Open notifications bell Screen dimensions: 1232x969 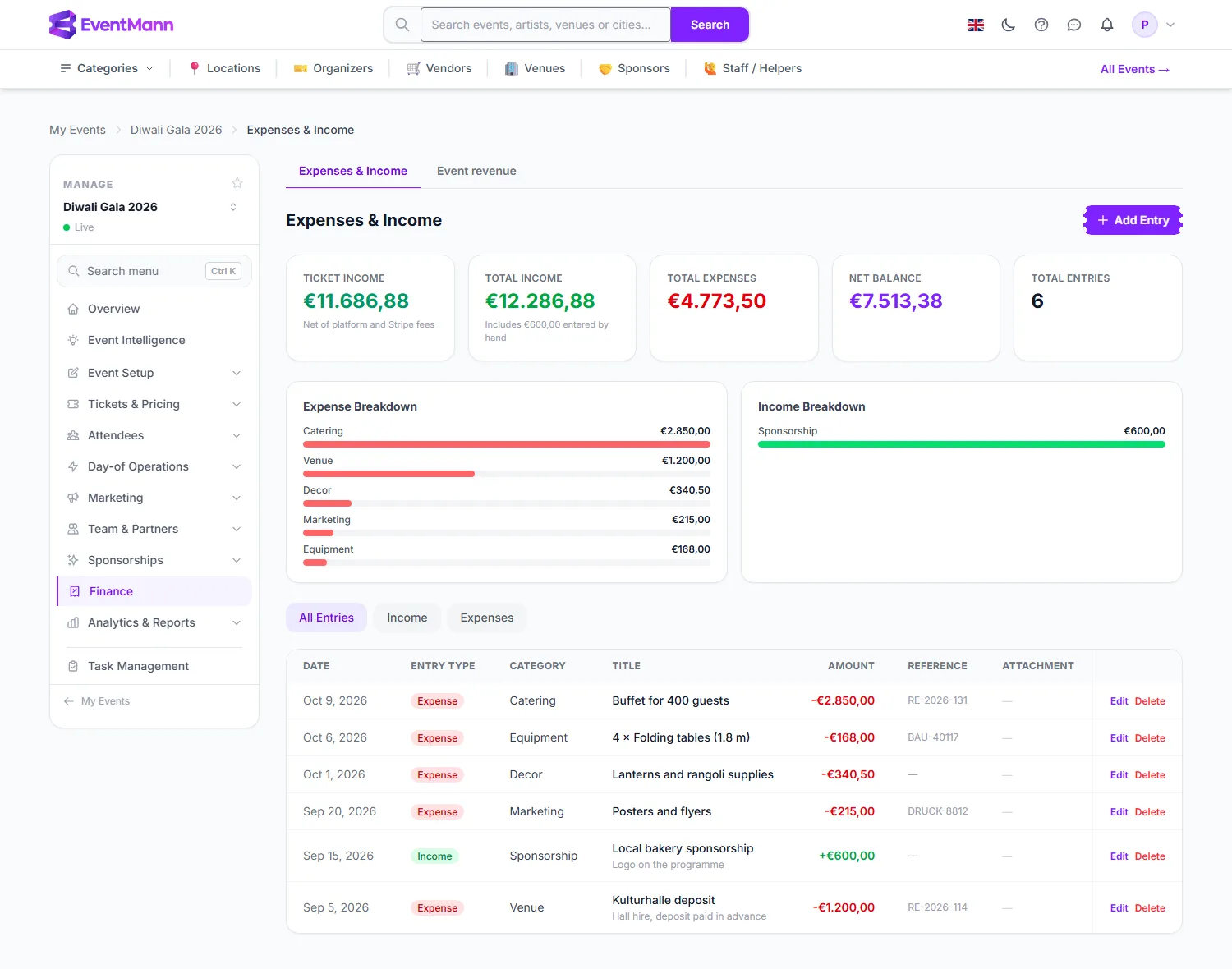point(1107,25)
